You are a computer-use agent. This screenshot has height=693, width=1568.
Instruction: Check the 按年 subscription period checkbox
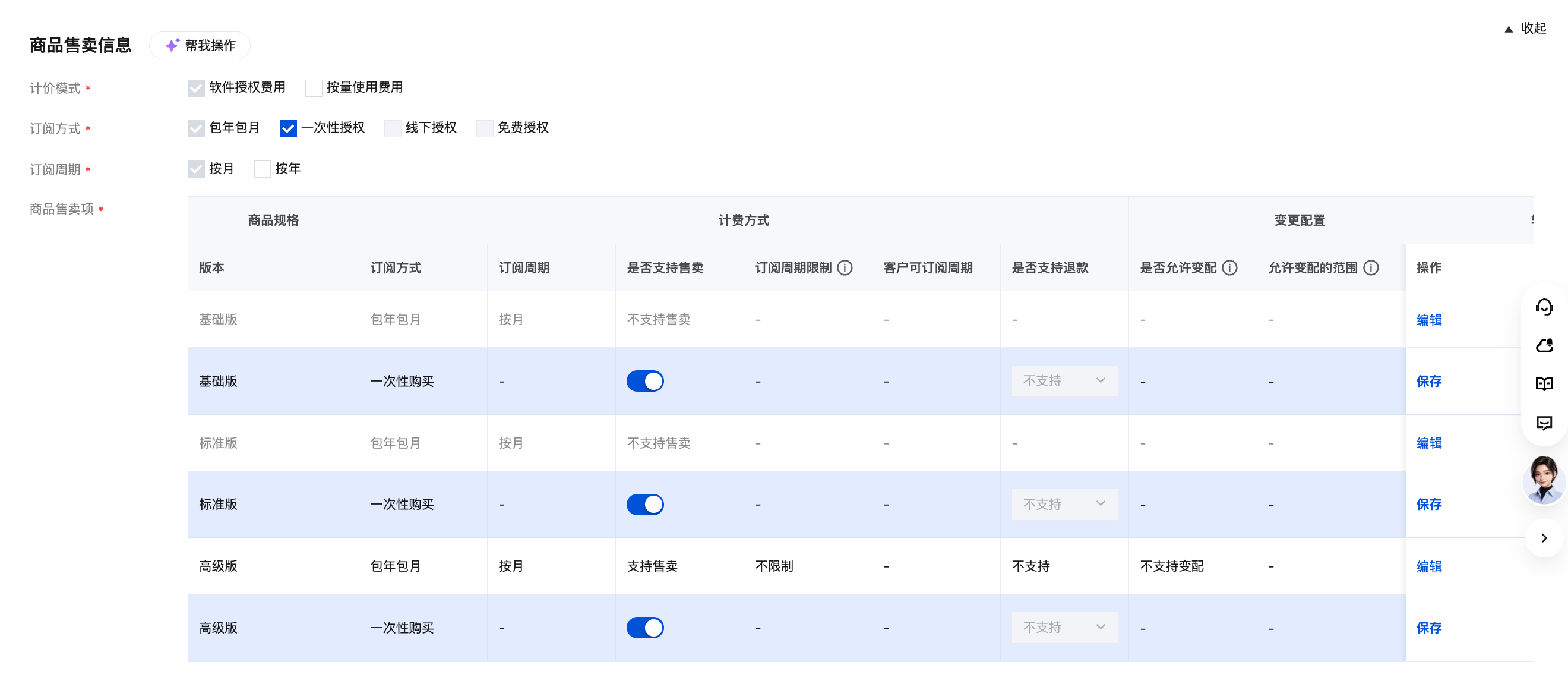coord(263,169)
